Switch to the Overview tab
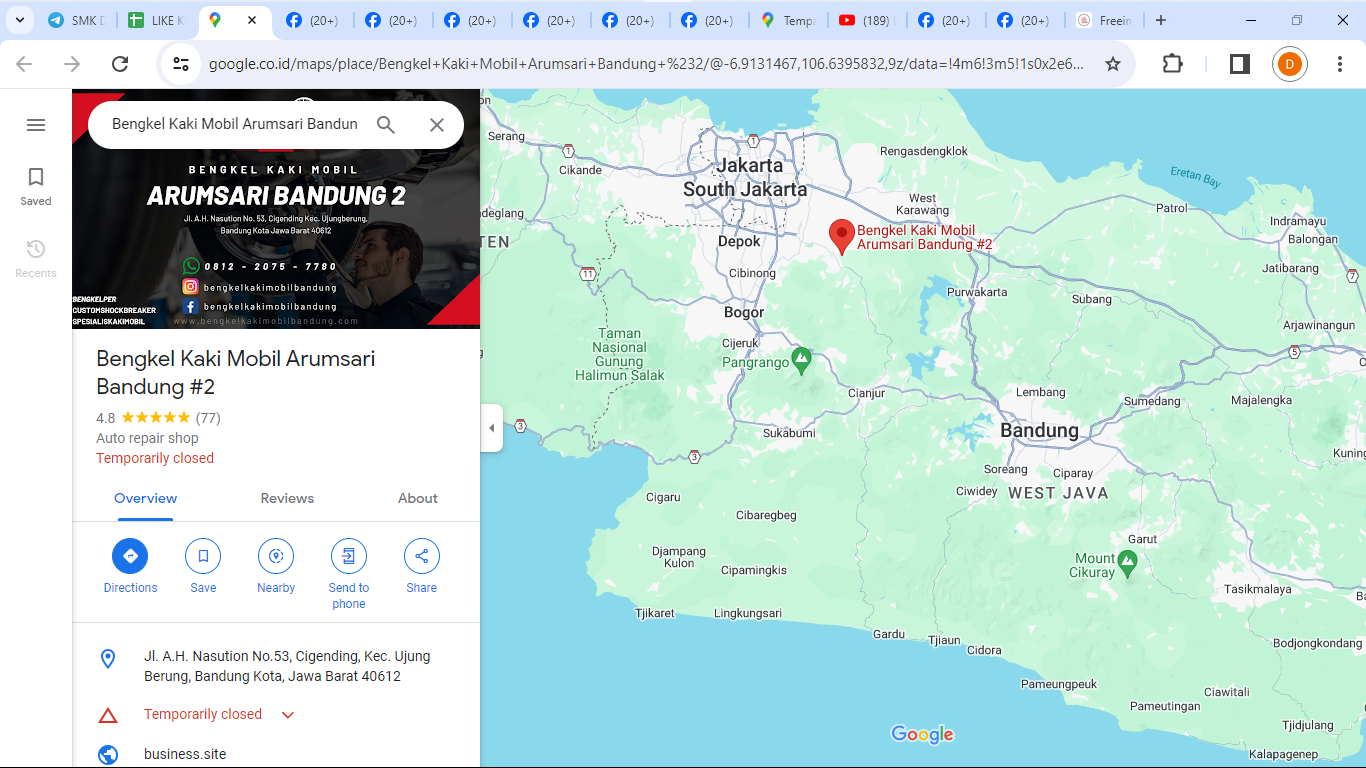 (145, 498)
